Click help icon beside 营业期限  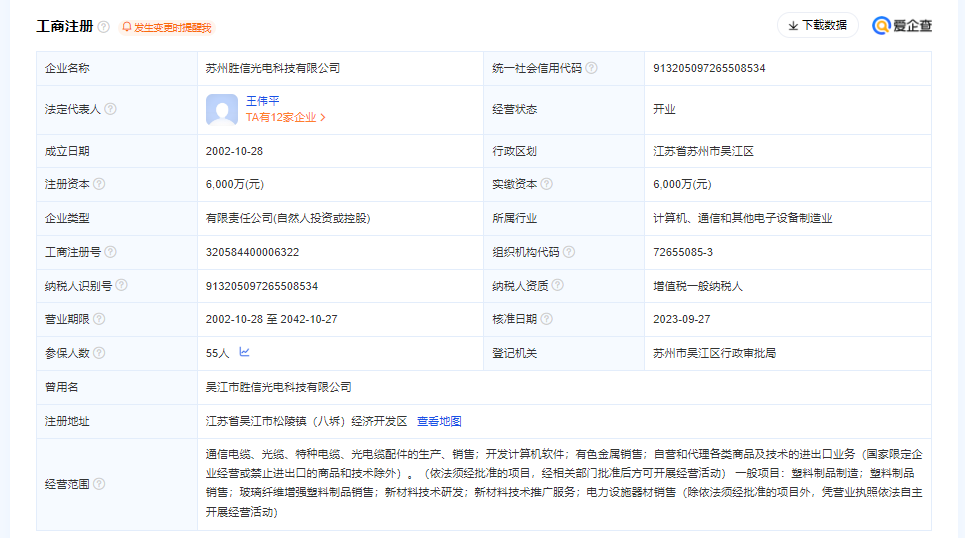[x=99, y=319]
